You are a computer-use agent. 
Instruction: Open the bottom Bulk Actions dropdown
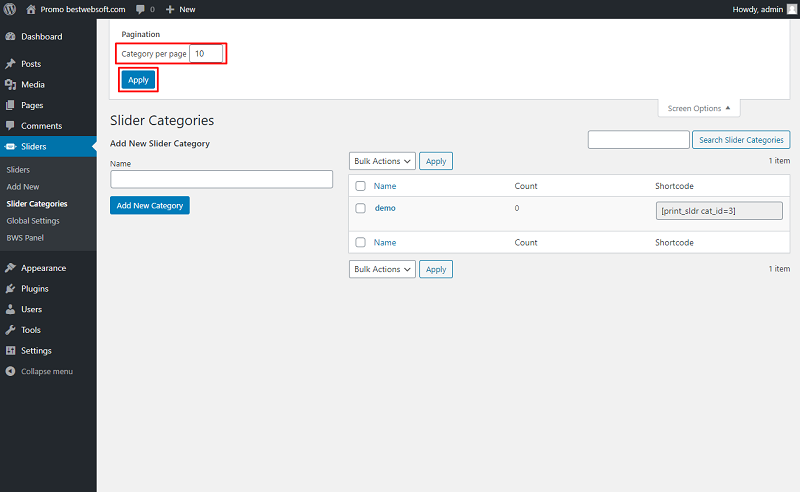pos(382,269)
